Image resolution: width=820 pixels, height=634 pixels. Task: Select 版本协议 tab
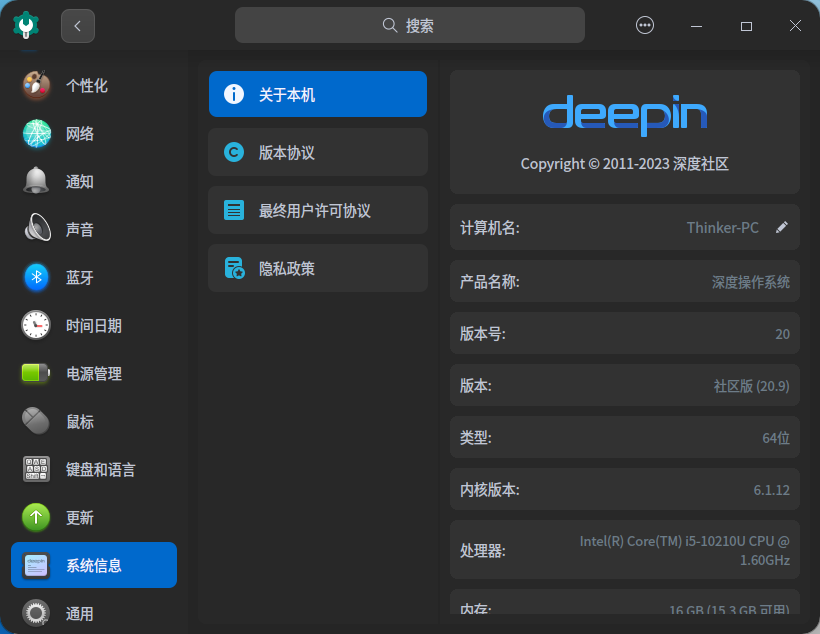pos(318,152)
